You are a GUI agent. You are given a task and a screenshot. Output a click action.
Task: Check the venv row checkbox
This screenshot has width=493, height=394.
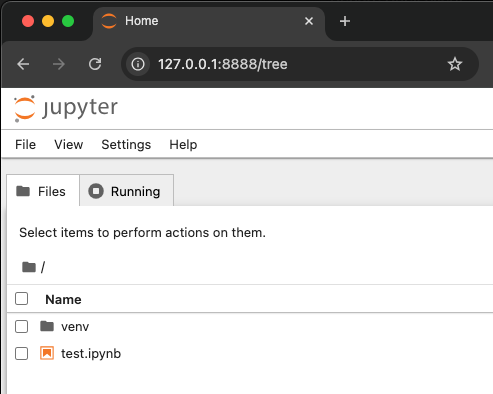point(21,326)
